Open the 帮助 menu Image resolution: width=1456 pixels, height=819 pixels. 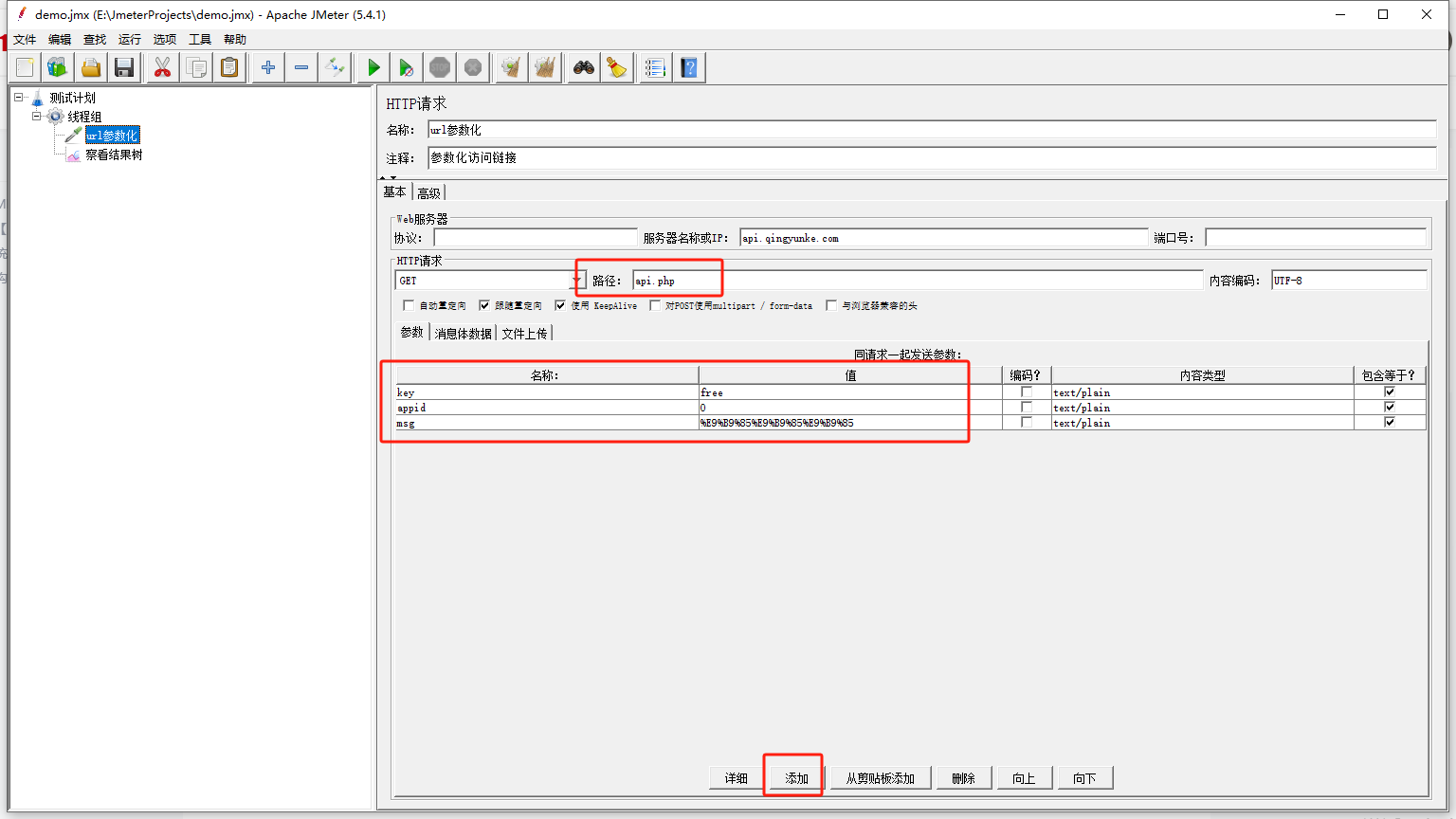235,39
